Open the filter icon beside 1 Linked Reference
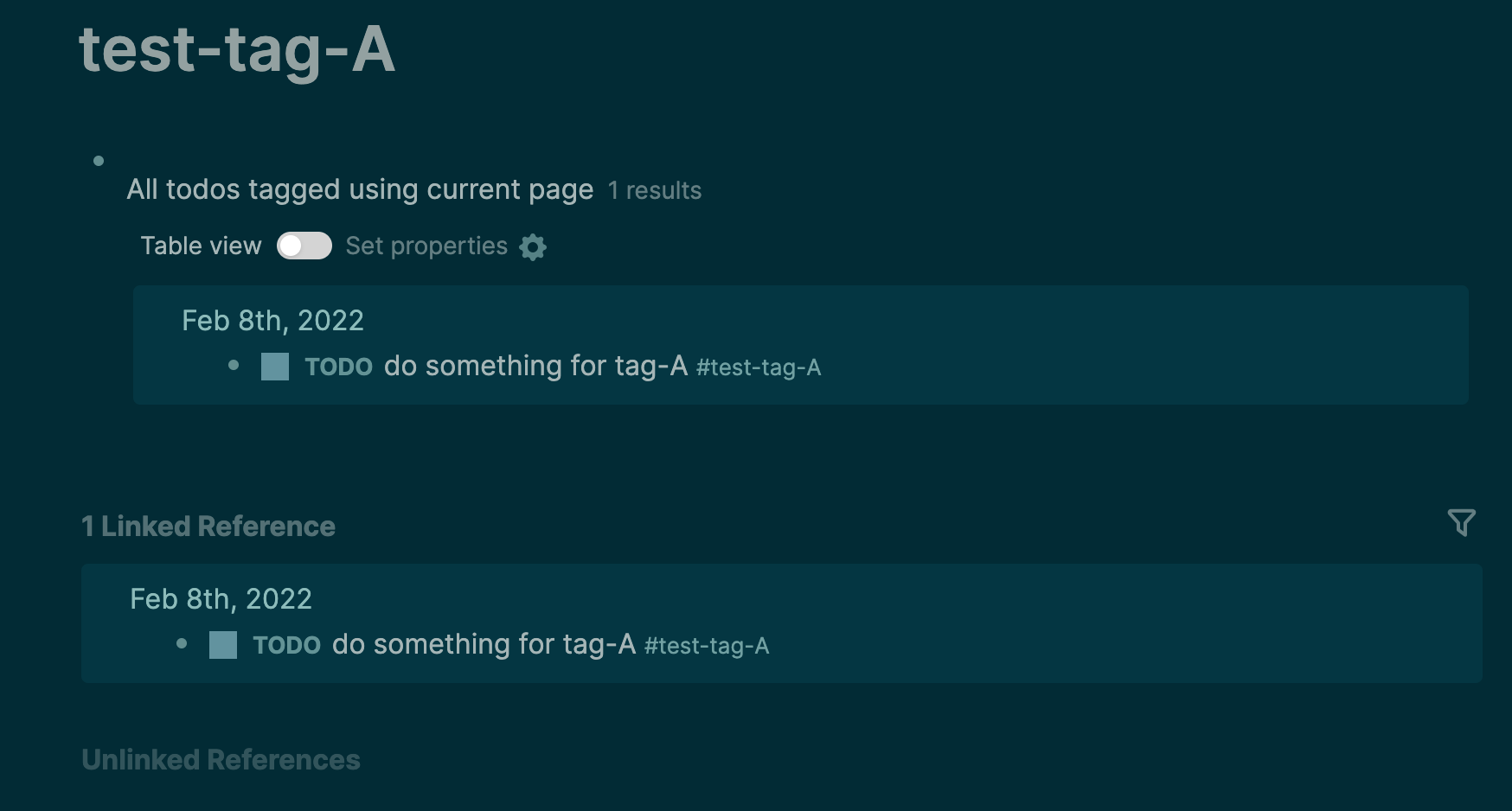The image size is (1512, 811). tap(1462, 522)
